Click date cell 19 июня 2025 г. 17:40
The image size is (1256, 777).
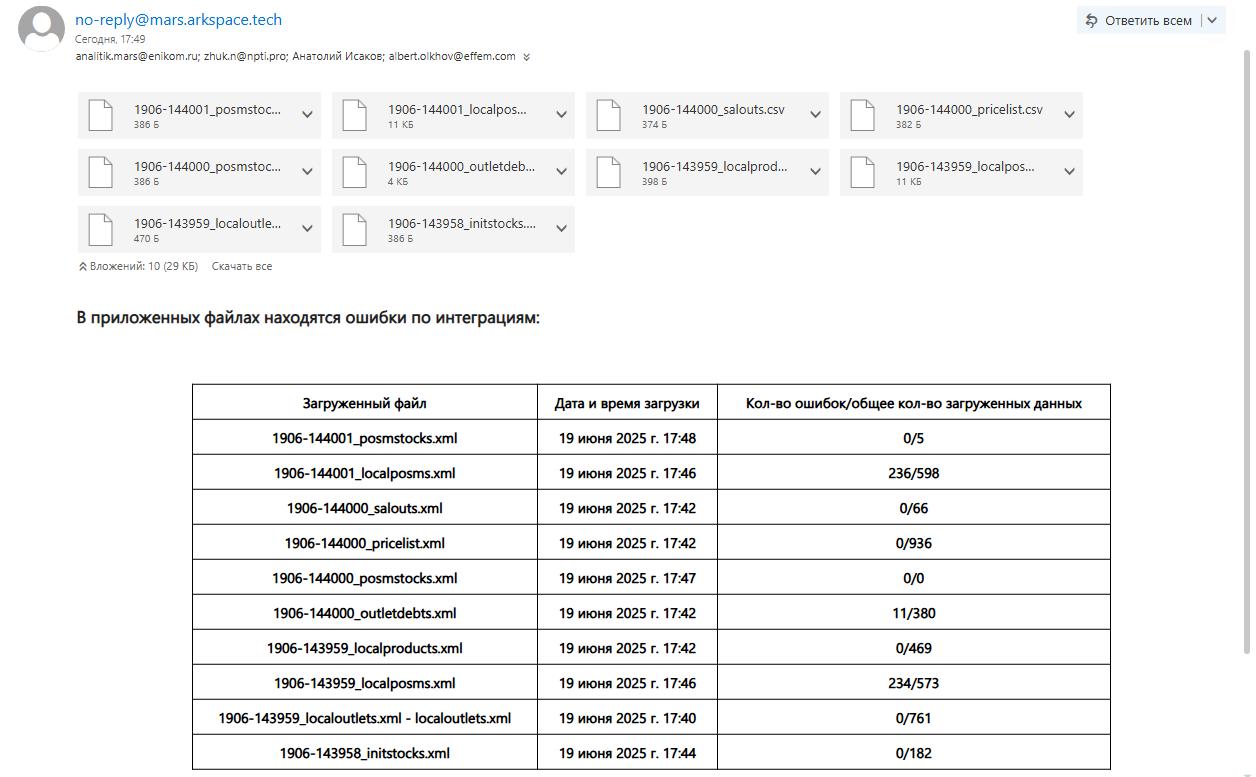point(627,718)
